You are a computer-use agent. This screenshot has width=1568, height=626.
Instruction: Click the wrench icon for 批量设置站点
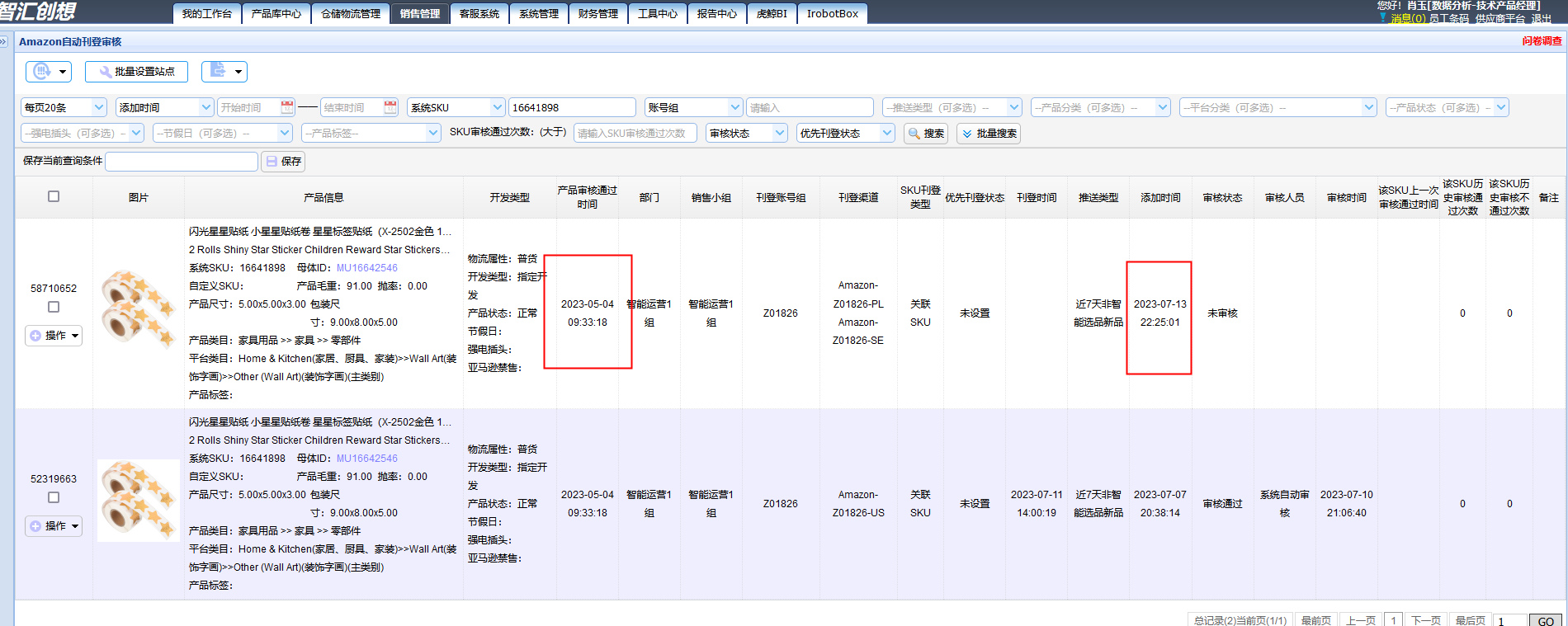click(x=106, y=72)
